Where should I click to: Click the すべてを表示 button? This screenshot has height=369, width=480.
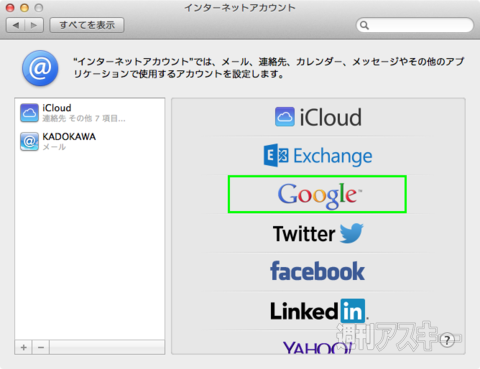click(x=87, y=25)
